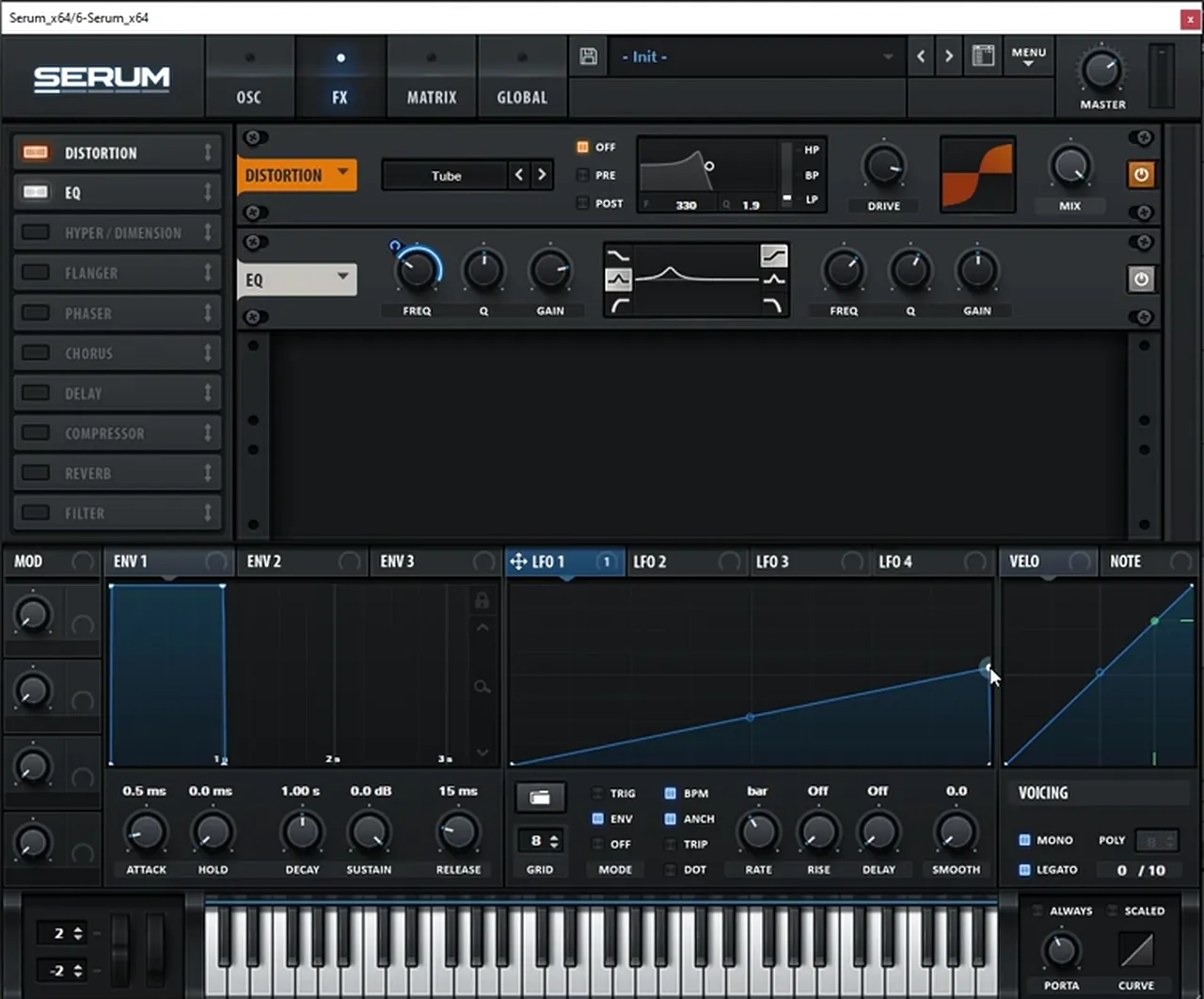
Task: Select previous distortion type arrow
Action: pos(519,175)
